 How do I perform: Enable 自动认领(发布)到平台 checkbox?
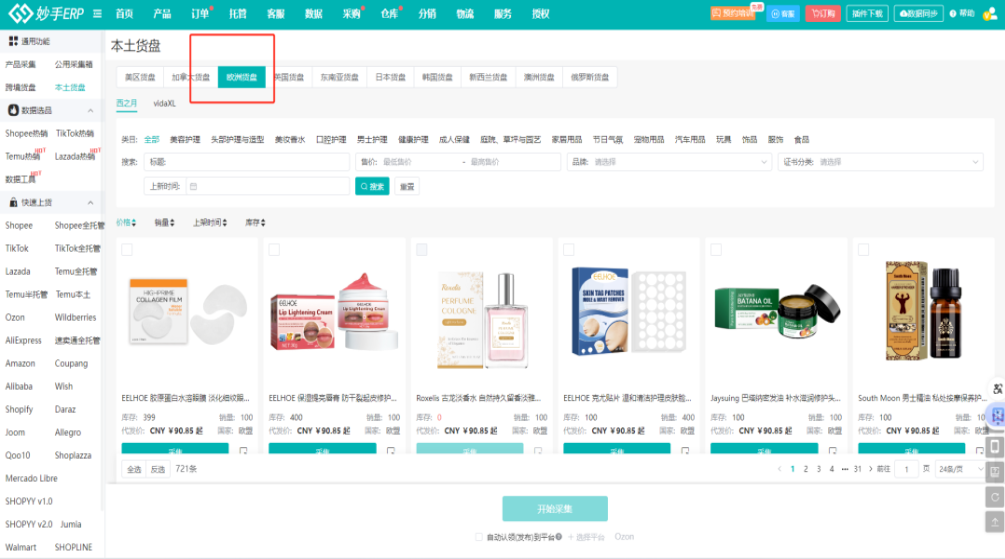tap(479, 537)
